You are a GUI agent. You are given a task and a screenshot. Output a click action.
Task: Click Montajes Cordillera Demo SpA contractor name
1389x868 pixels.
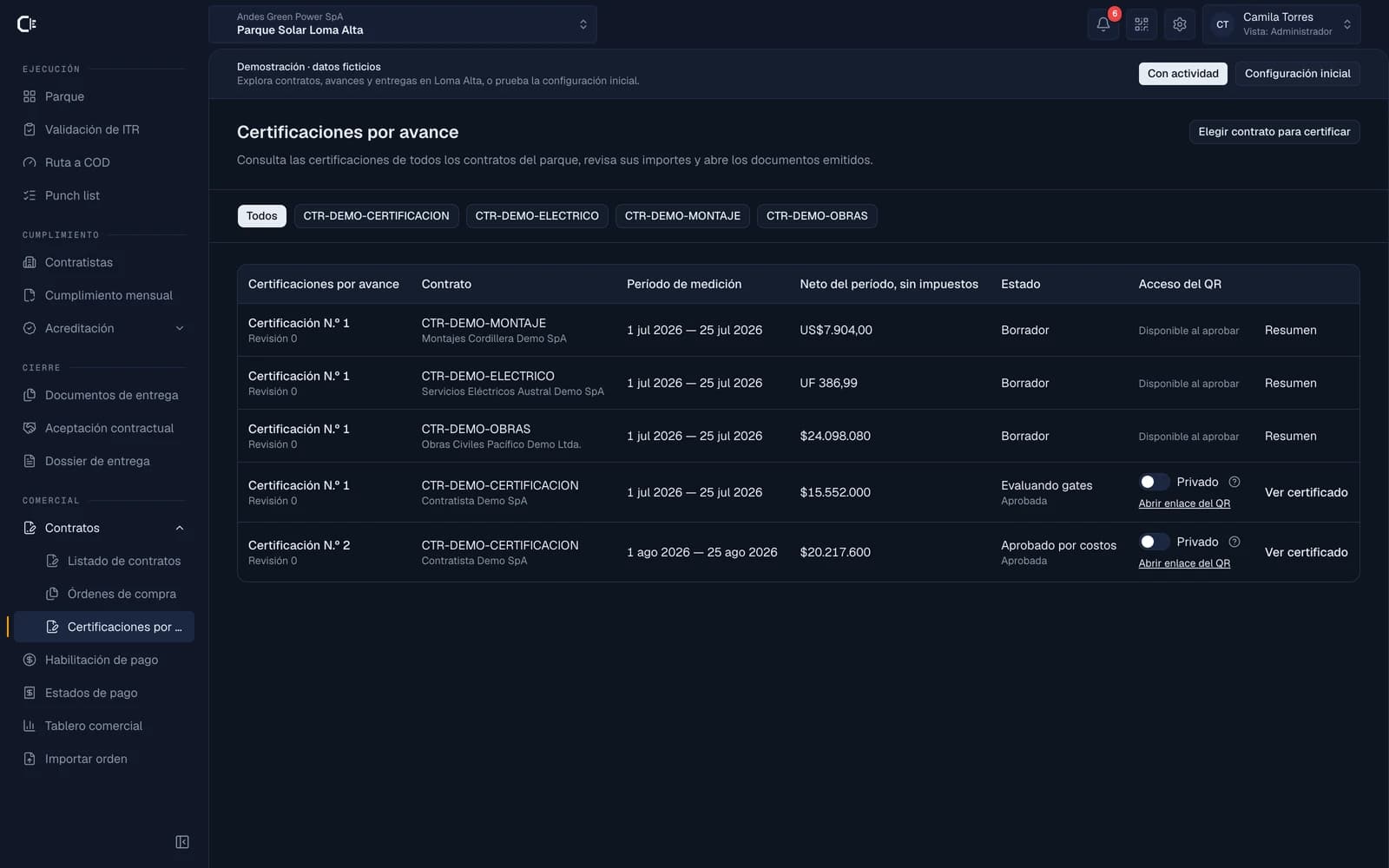coord(494,339)
